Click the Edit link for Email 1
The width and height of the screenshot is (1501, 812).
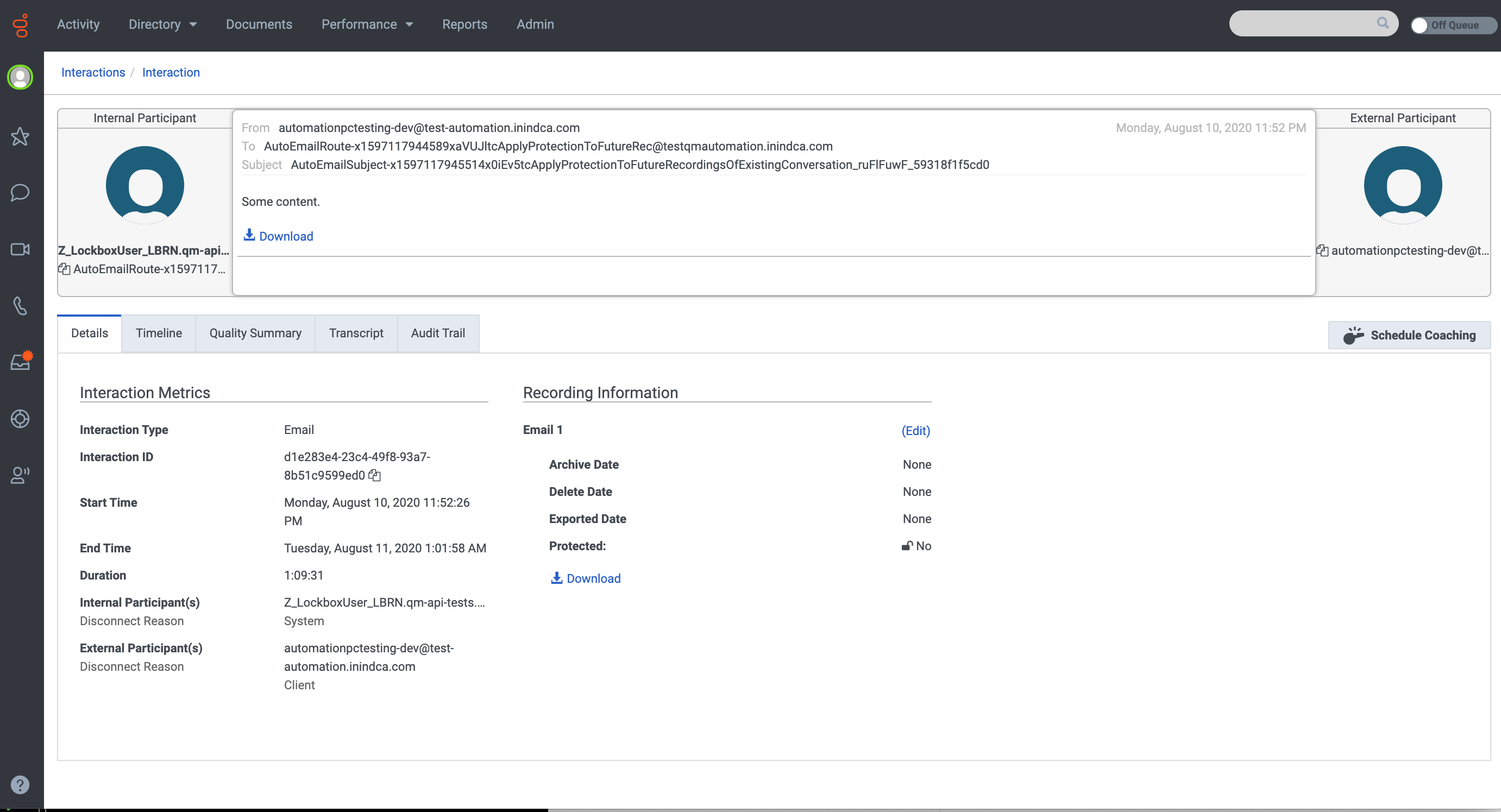pos(915,431)
